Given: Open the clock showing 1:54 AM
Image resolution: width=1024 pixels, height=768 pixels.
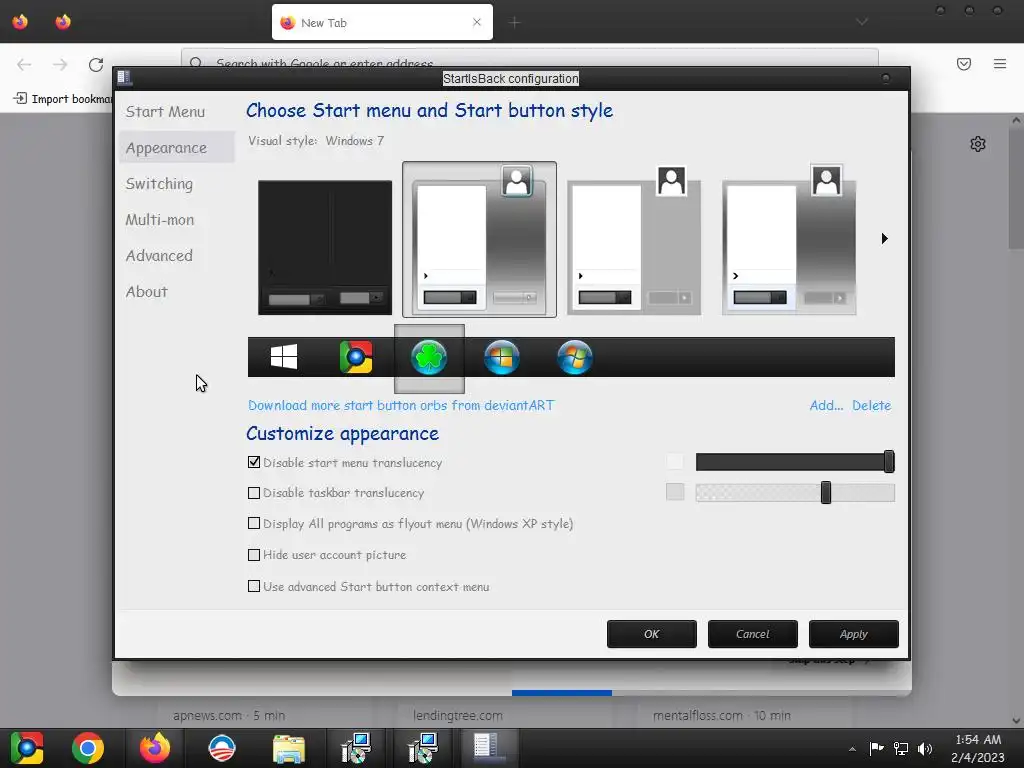Looking at the screenshot, I should [978, 748].
